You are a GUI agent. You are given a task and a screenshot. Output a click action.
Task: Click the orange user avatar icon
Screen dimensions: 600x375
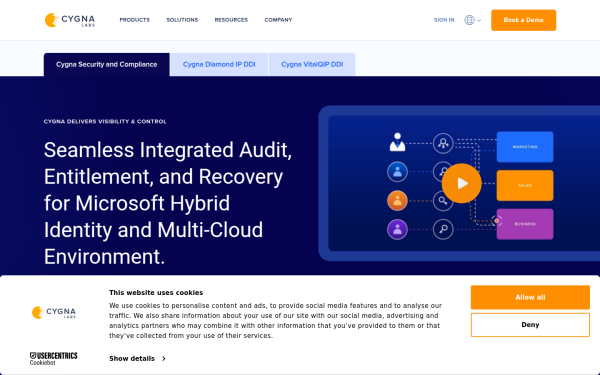397,201
